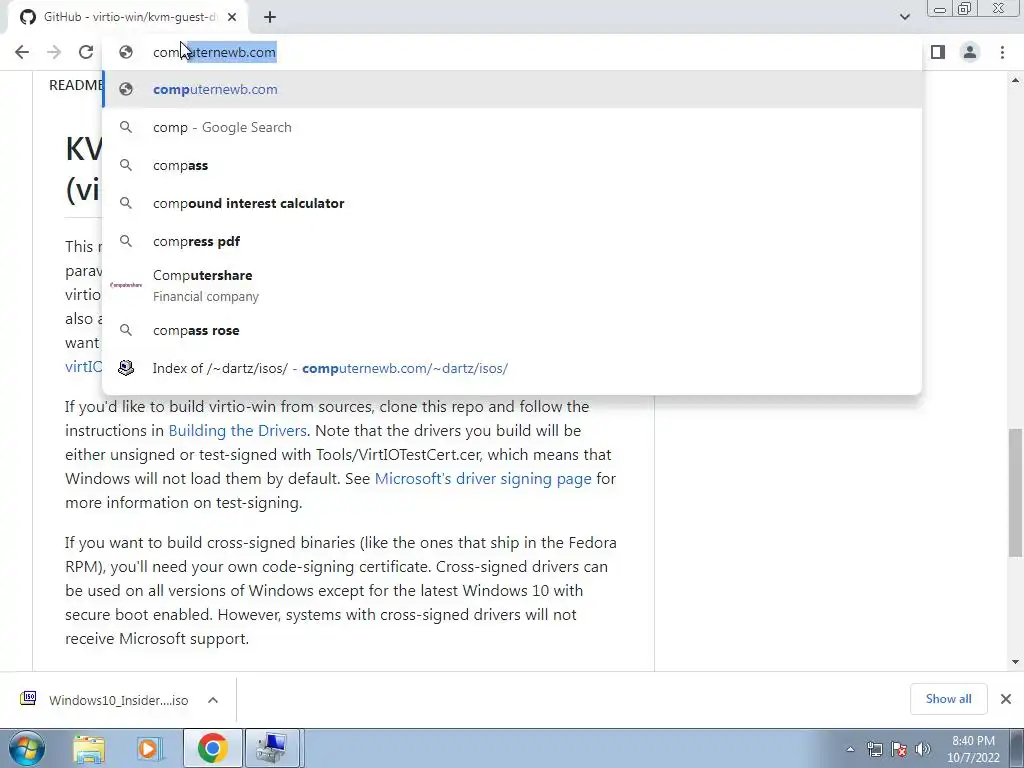
Task: Open the Action Center flag icon
Action: [x=899, y=749]
